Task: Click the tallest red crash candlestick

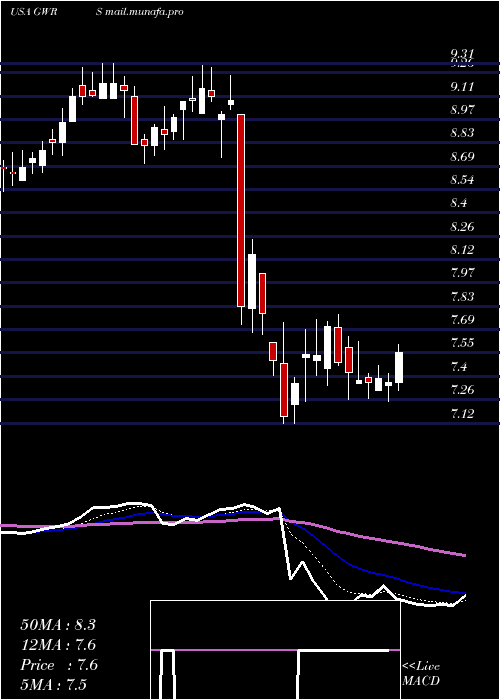Action: (241, 210)
